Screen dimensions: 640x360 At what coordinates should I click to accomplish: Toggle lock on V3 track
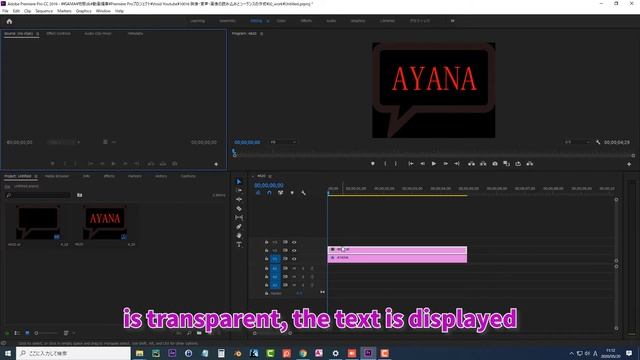coord(267,242)
